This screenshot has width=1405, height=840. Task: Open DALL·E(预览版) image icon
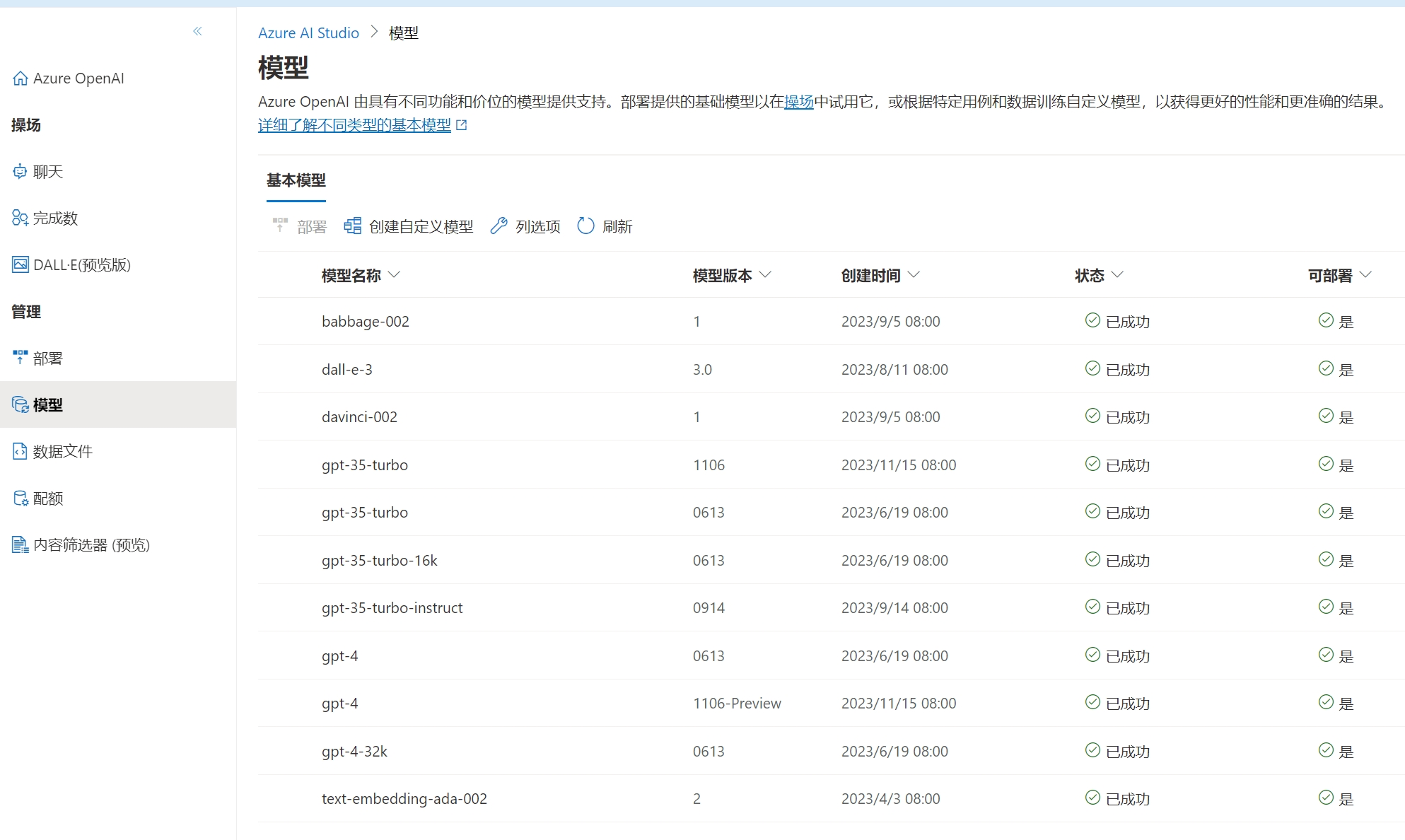(20, 264)
